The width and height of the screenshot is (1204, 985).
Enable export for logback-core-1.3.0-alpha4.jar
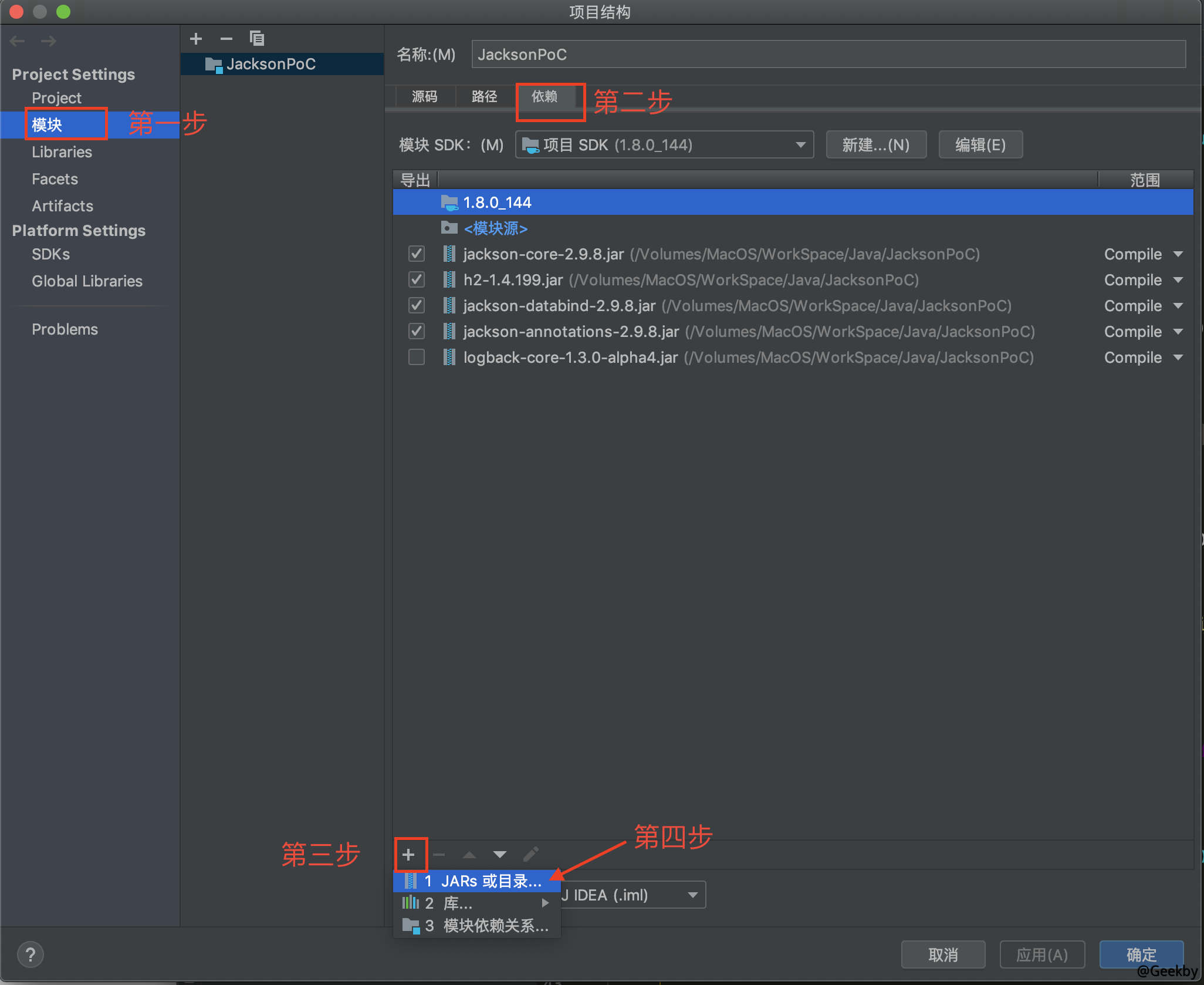415,357
